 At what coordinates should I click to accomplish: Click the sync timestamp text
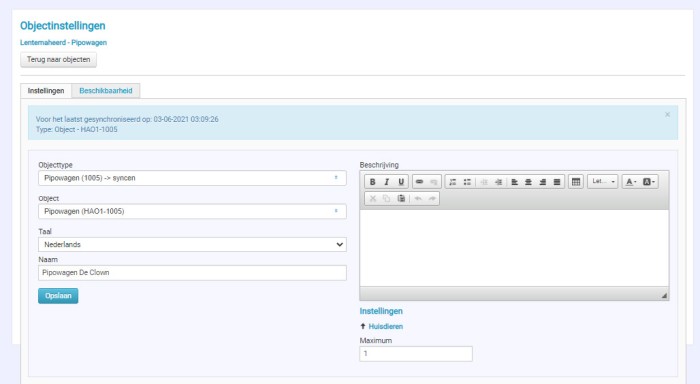click(x=127, y=119)
